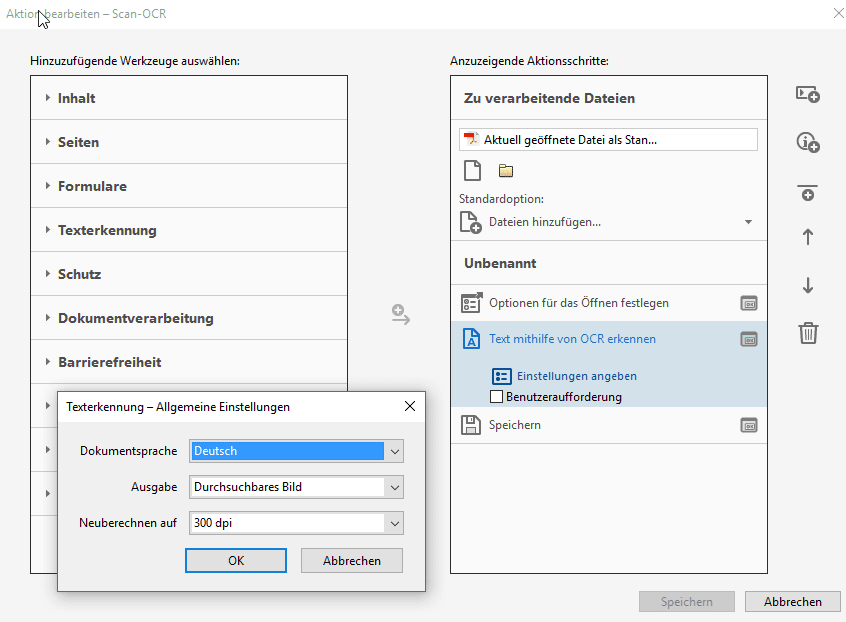The image size is (846, 622).
Task: Open the Ausgabe dropdown
Action: 395,487
